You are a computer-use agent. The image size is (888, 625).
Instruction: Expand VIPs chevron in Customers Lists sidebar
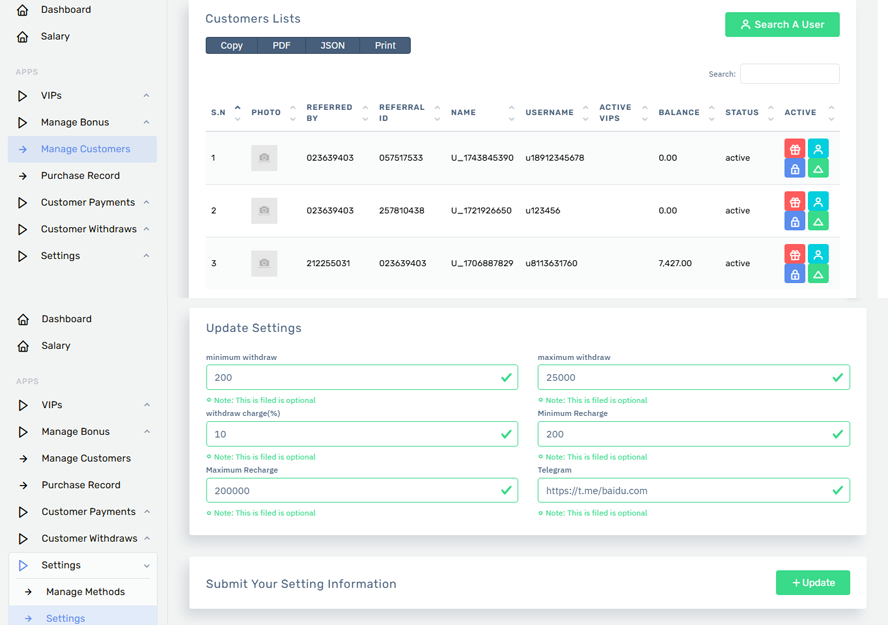coord(146,96)
